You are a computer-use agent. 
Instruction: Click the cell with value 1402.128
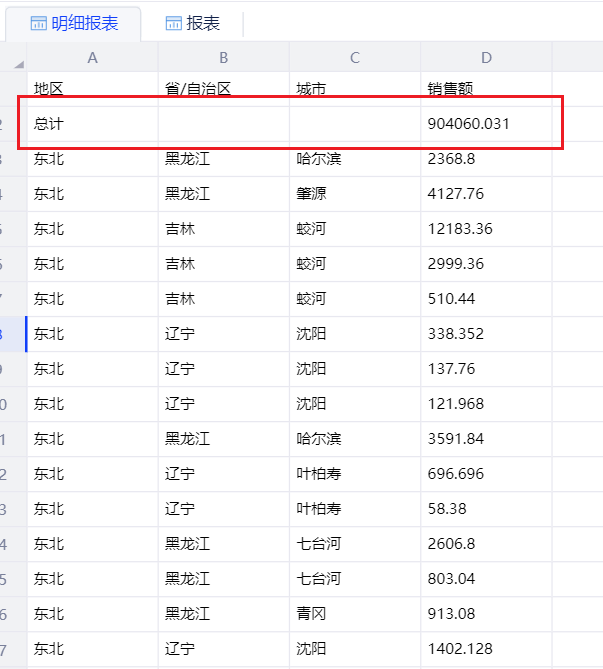486,649
